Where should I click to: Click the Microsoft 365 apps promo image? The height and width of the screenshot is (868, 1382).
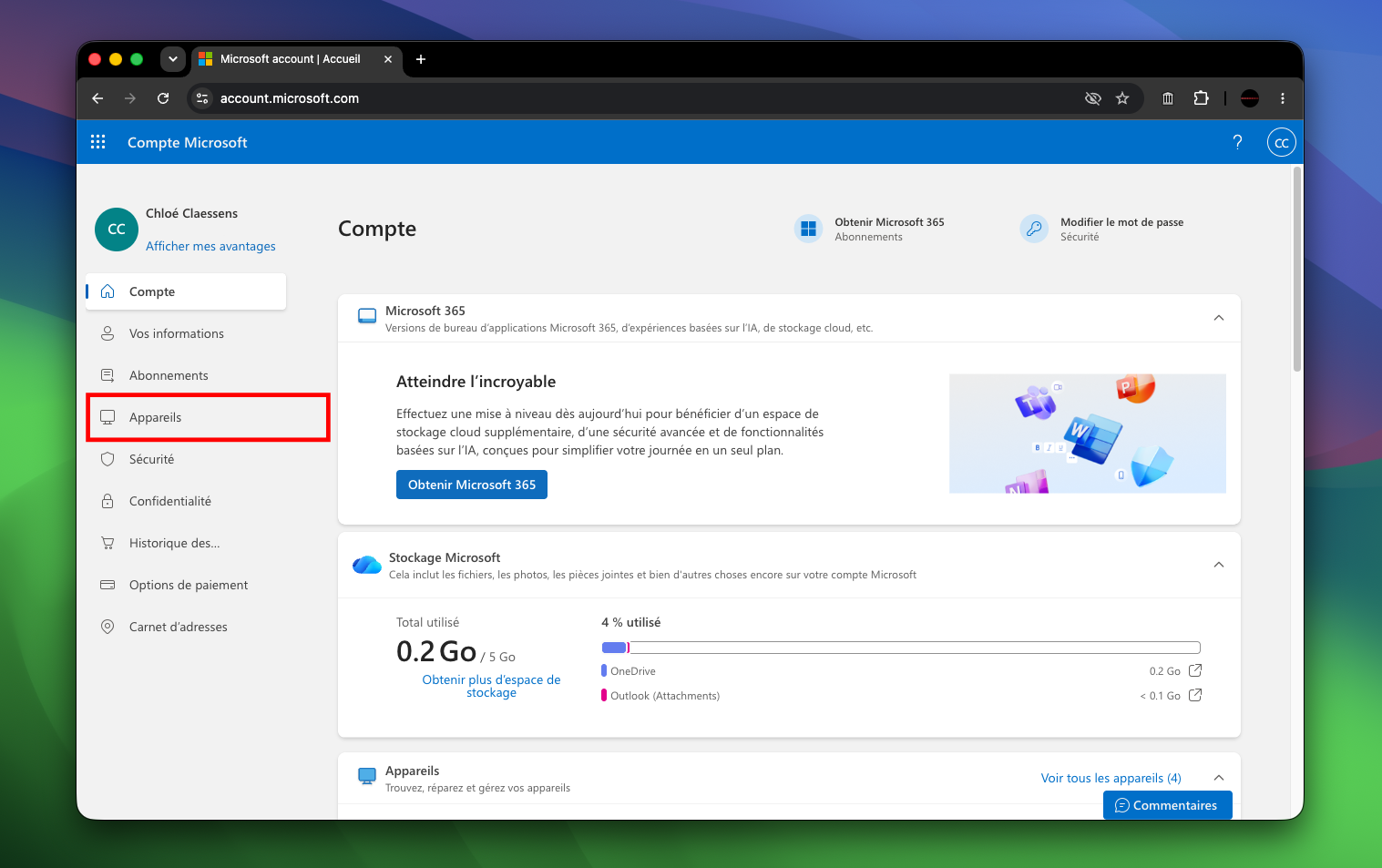(x=1087, y=434)
